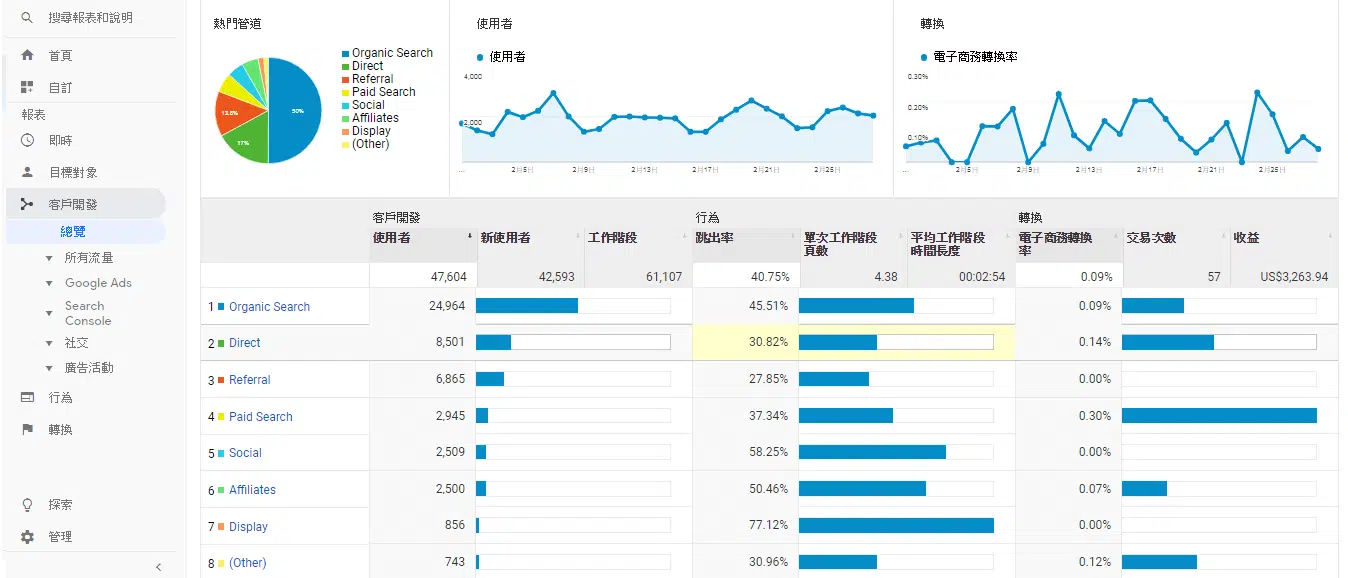Open the 新使用者 column dropdown

click(x=578, y=238)
